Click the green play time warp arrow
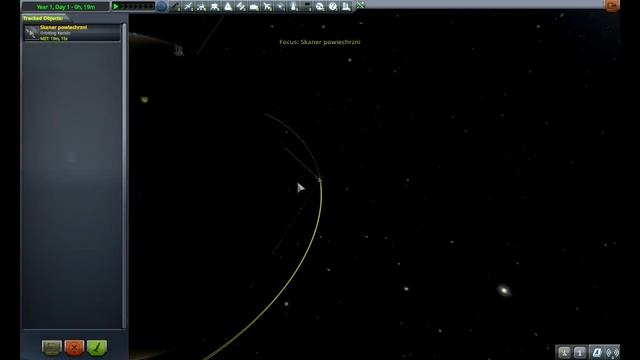Screen dimensions: 640x360 tap(116, 7)
